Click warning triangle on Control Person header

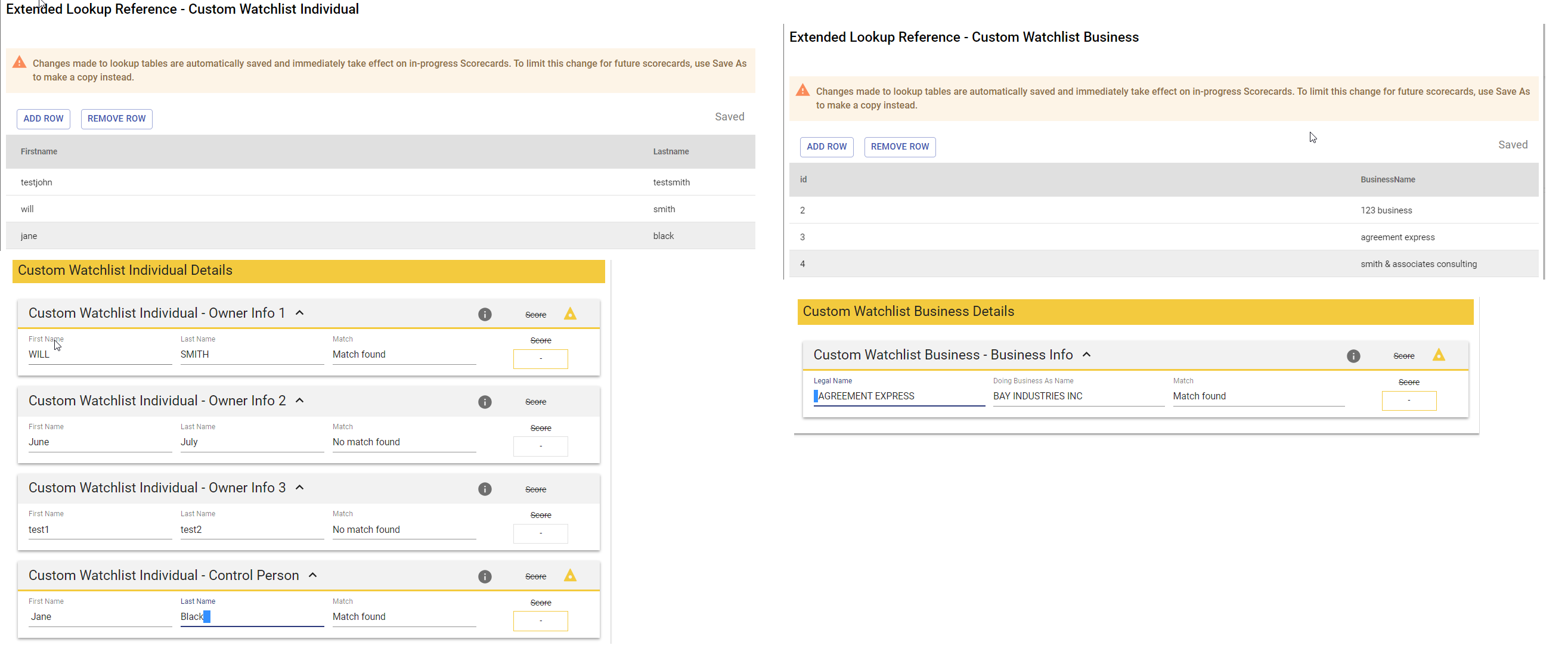[570, 576]
